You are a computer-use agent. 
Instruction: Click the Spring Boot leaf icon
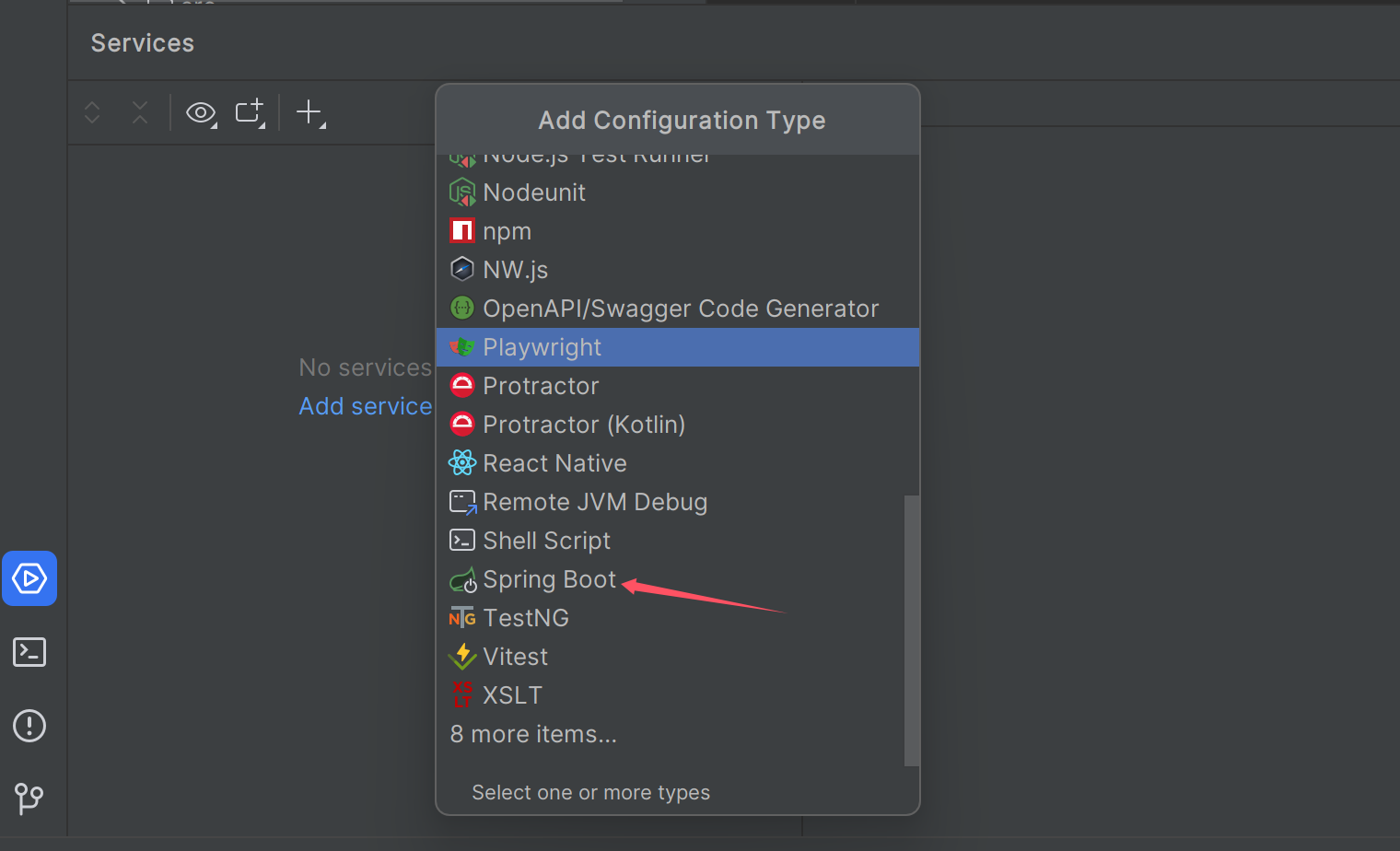(x=462, y=579)
